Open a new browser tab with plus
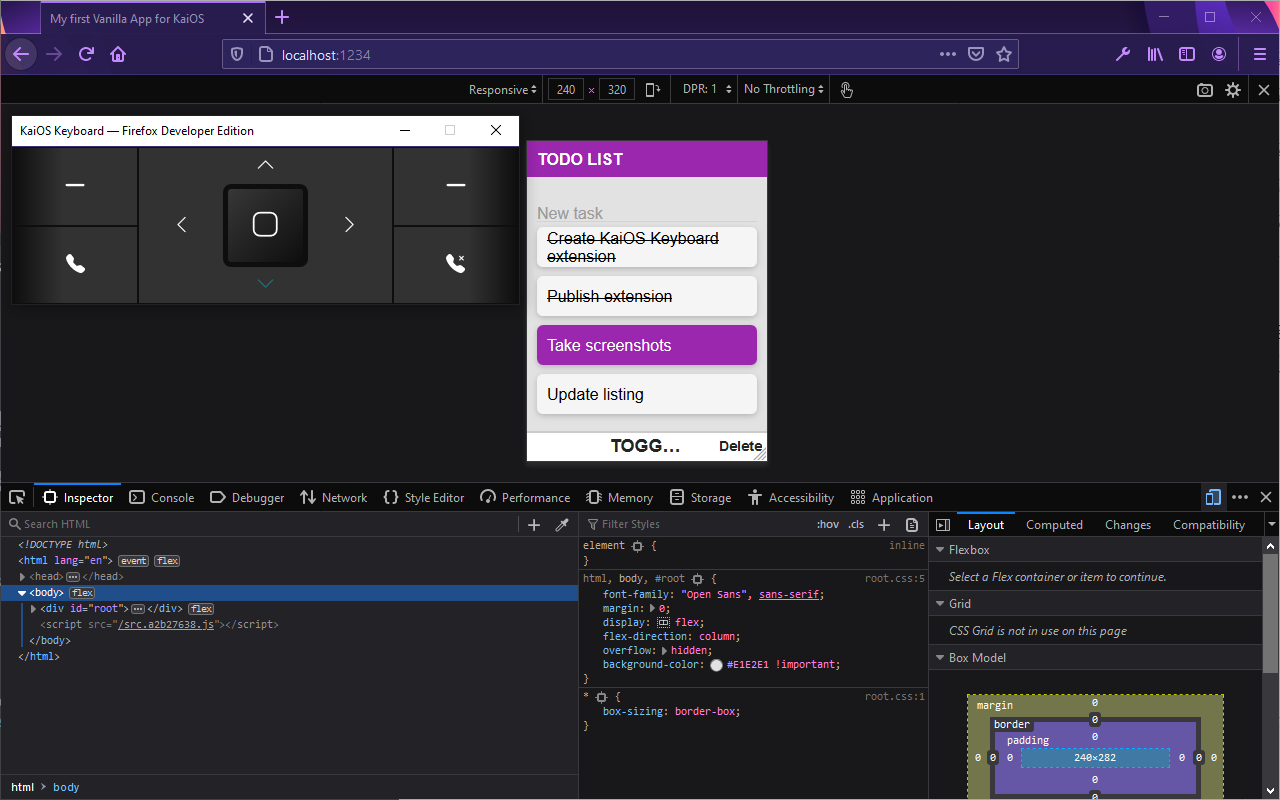 282,17
